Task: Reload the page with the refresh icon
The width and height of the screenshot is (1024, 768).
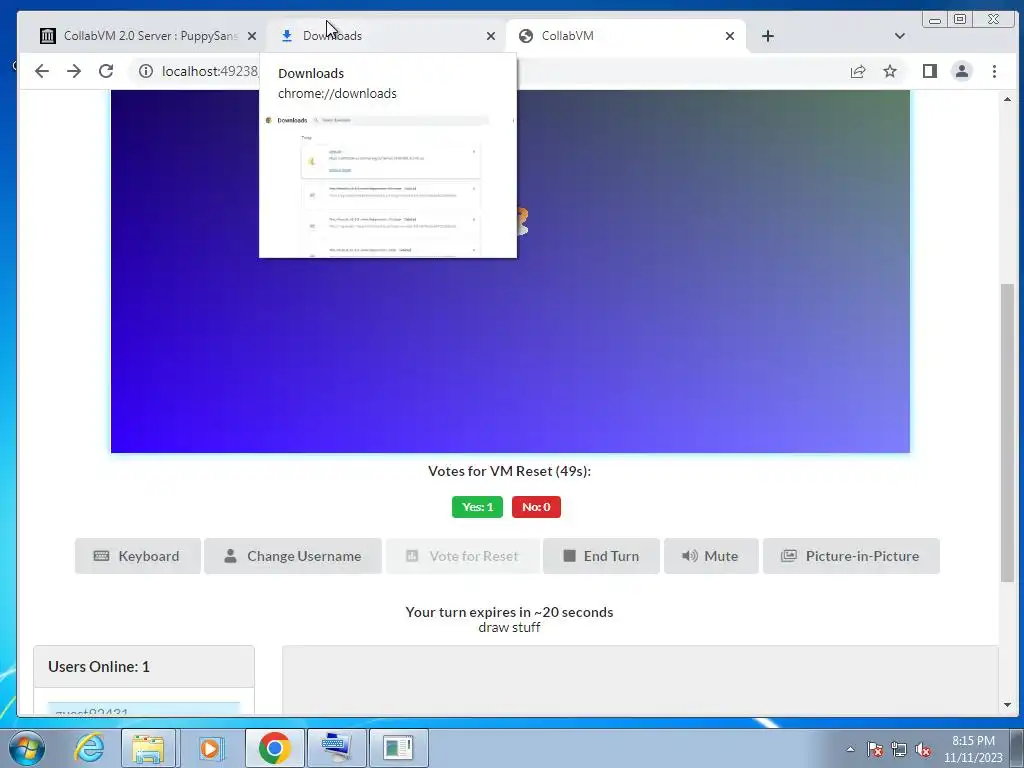Action: [x=106, y=71]
